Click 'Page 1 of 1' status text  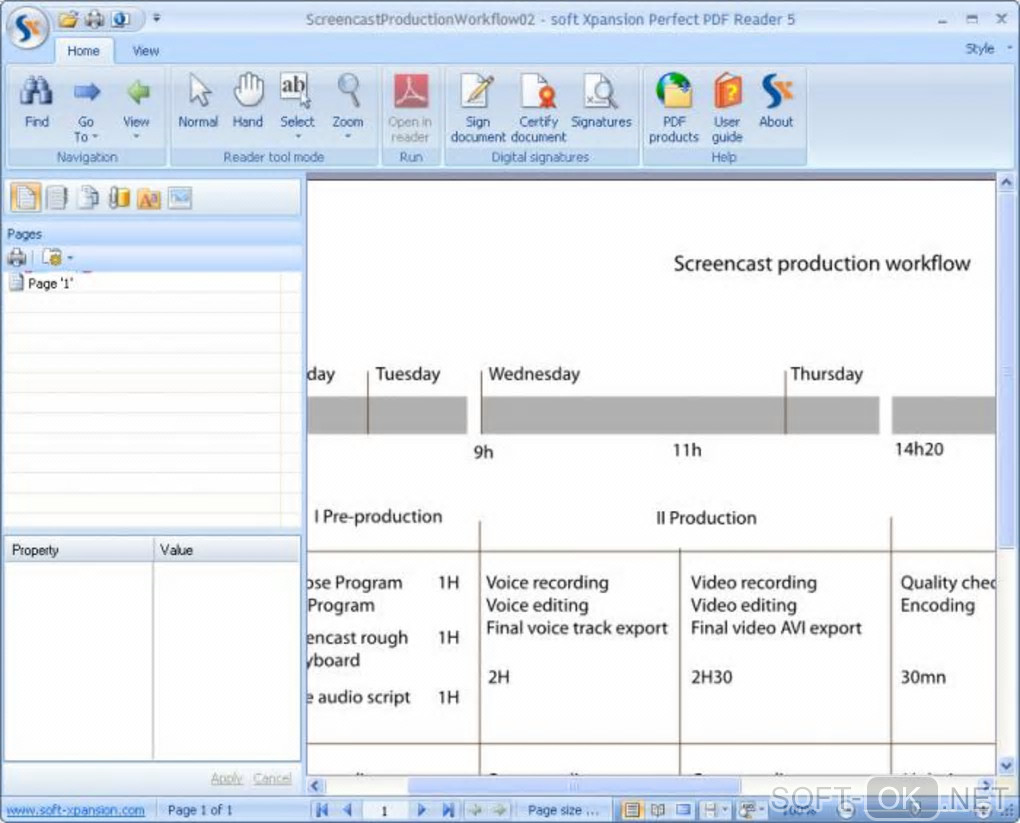point(200,810)
